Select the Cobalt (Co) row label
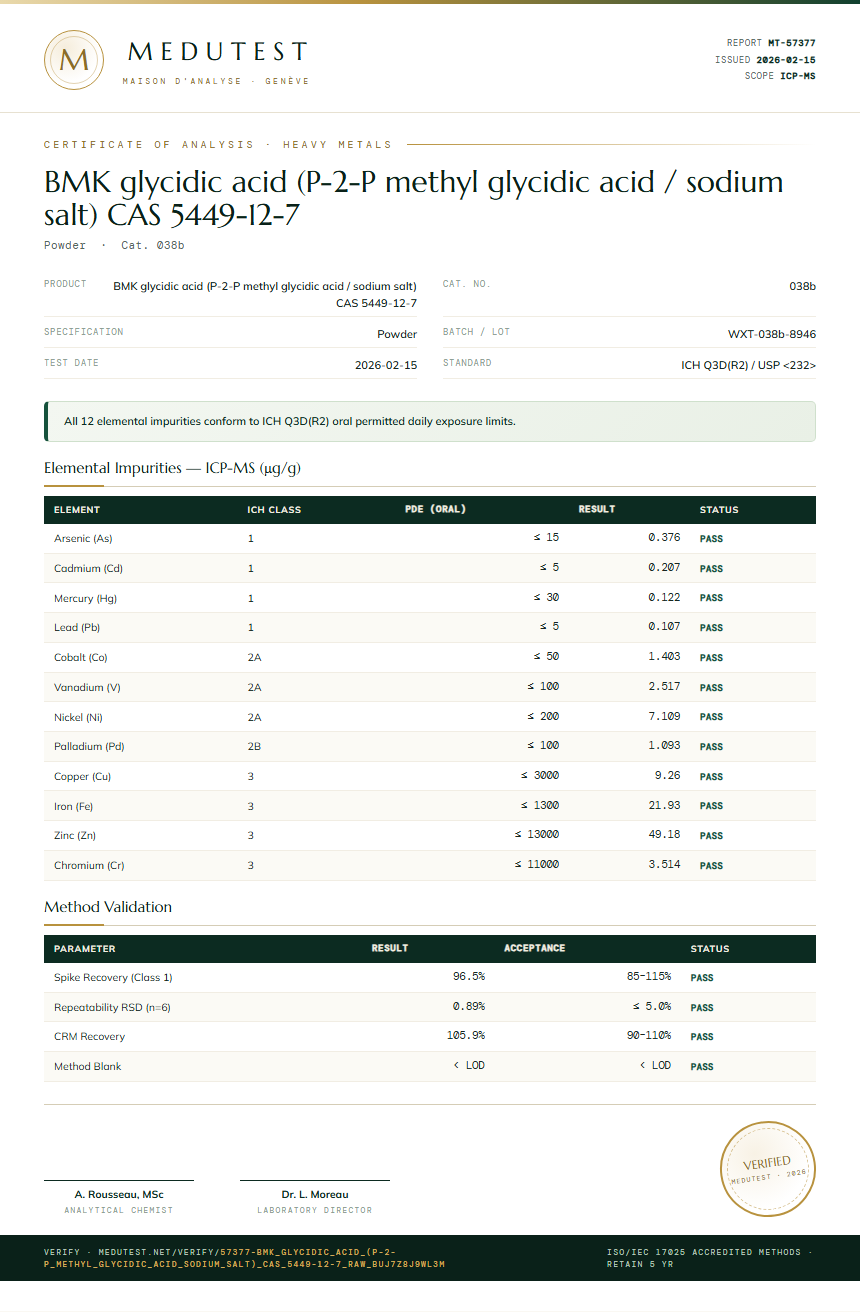The image size is (860, 1312). click(x=81, y=658)
